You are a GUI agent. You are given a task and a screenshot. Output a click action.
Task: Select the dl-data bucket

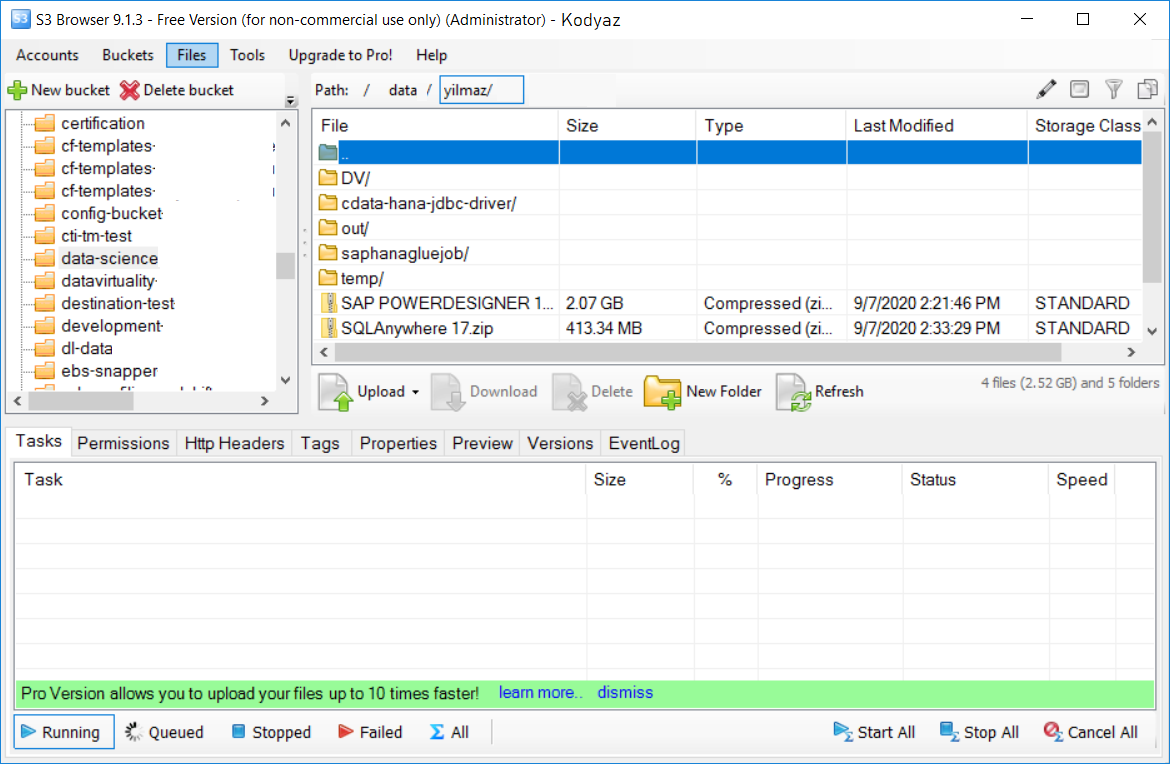click(87, 348)
